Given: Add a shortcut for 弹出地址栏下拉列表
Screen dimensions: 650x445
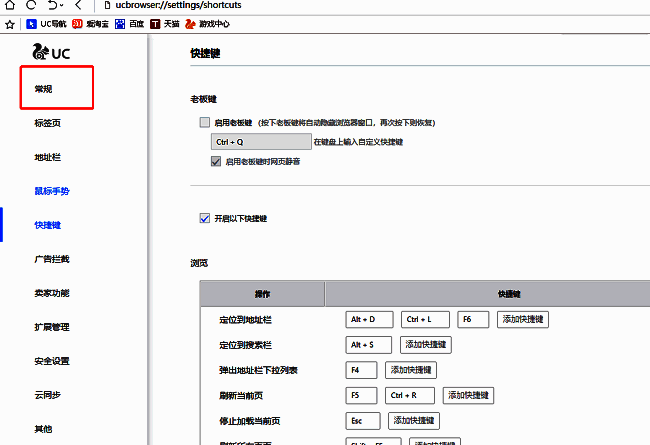Looking at the screenshot, I should (411, 370).
